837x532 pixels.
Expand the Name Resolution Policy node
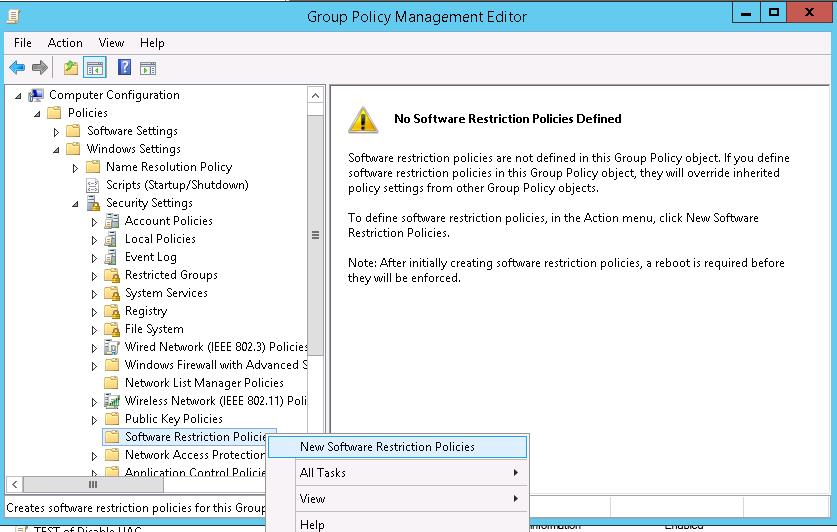pos(75,168)
